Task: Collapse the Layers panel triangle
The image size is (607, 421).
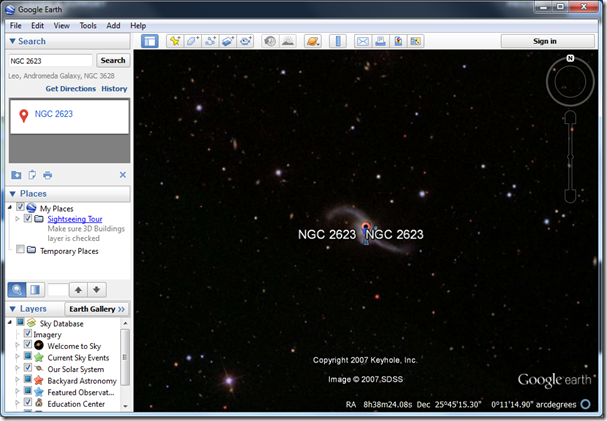Action: click(x=12, y=309)
